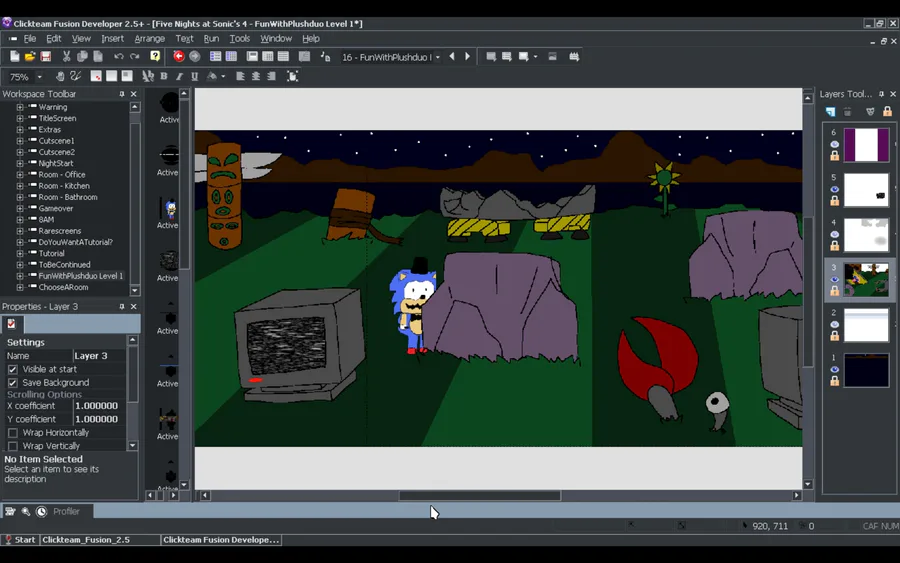This screenshot has width=900, height=563.
Task: Select Cutscene1 frame in workspace
Action: (56, 141)
